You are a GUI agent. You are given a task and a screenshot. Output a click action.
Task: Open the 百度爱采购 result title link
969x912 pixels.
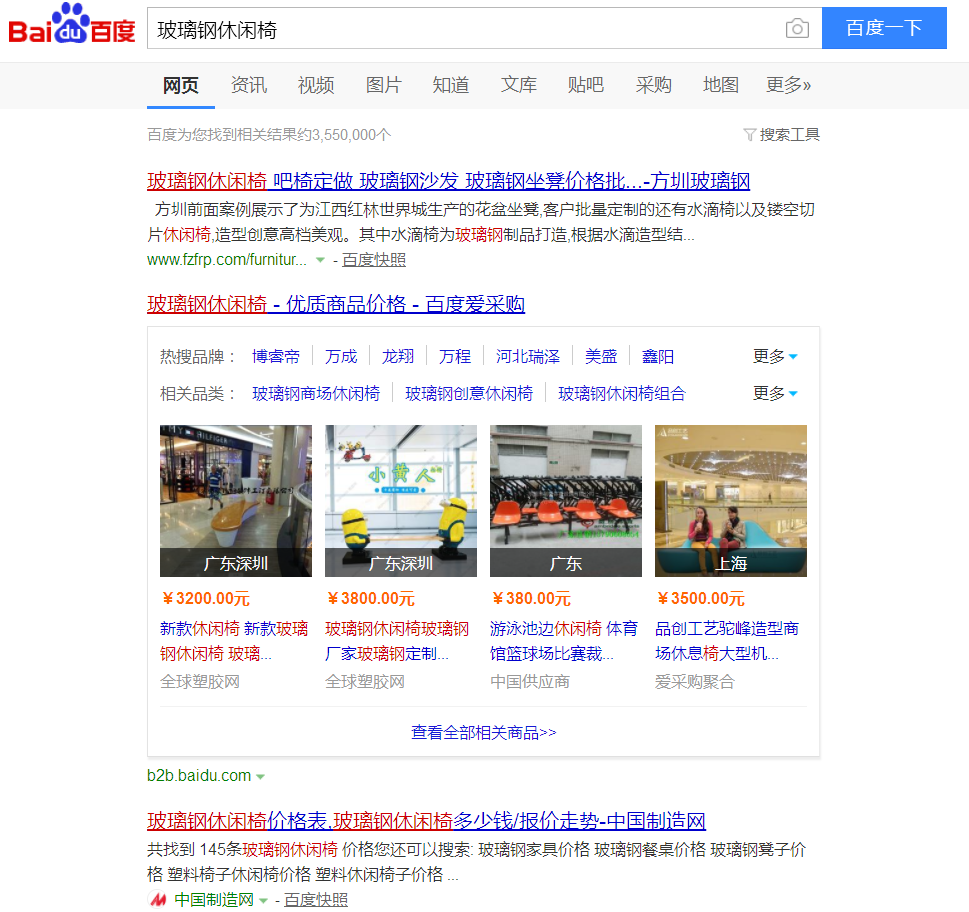click(336, 304)
